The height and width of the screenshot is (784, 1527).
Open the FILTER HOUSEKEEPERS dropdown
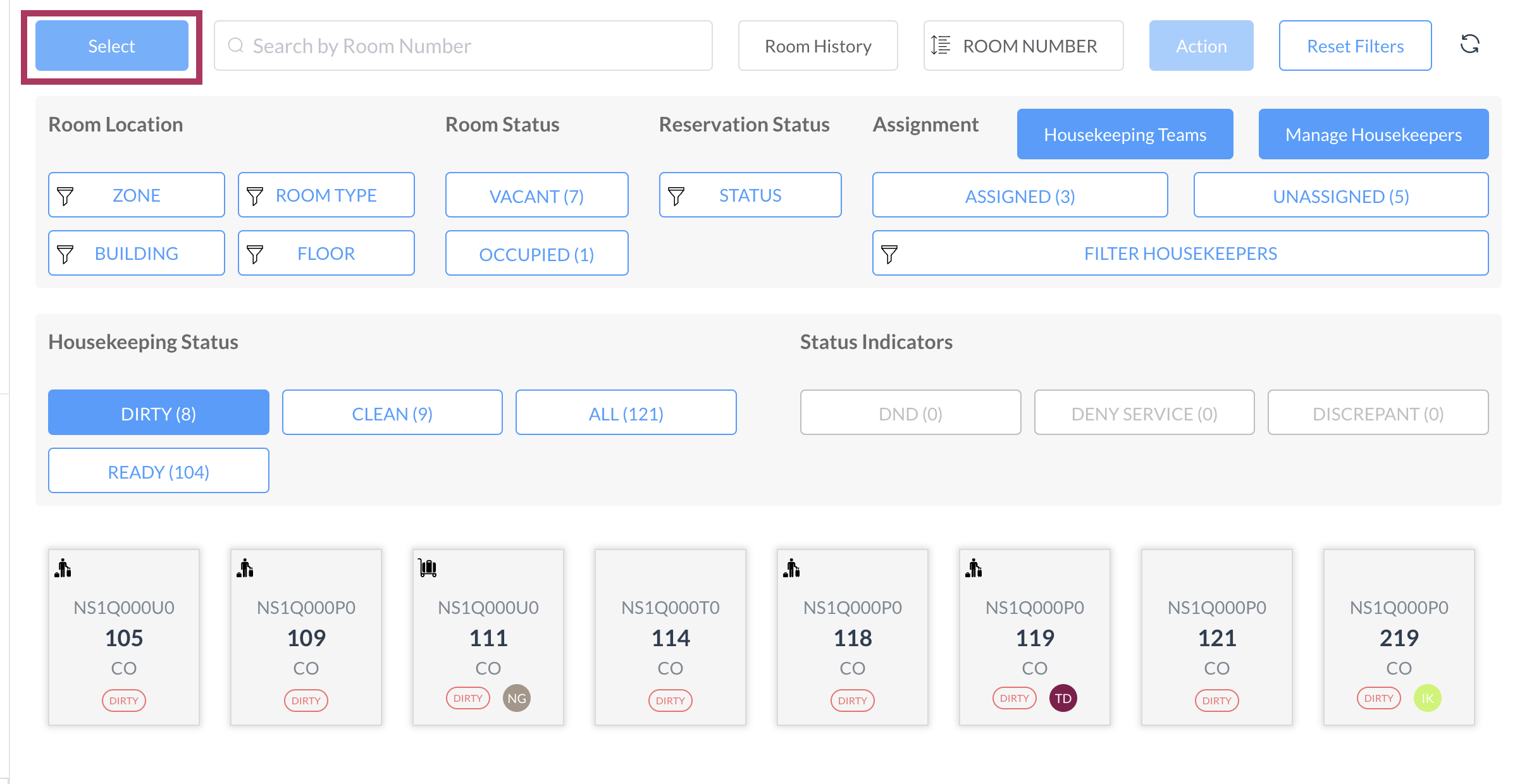1180,254
